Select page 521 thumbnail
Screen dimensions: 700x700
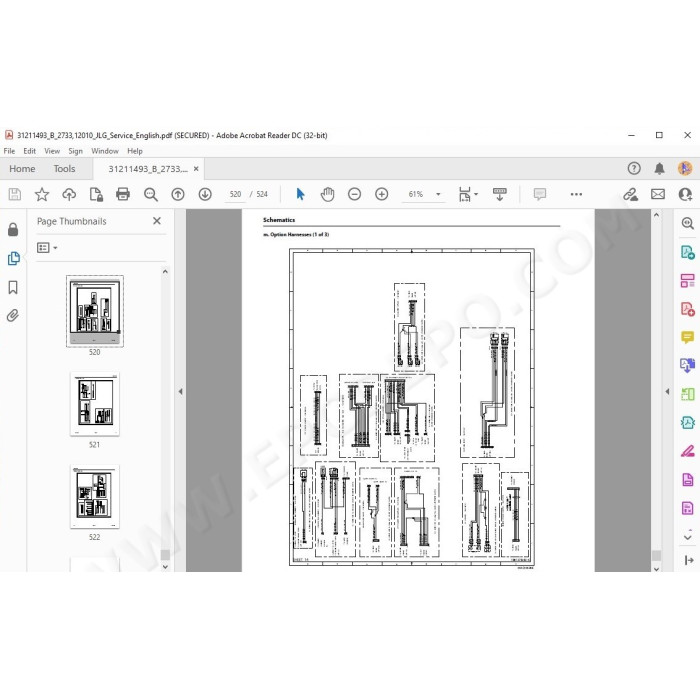[95, 404]
